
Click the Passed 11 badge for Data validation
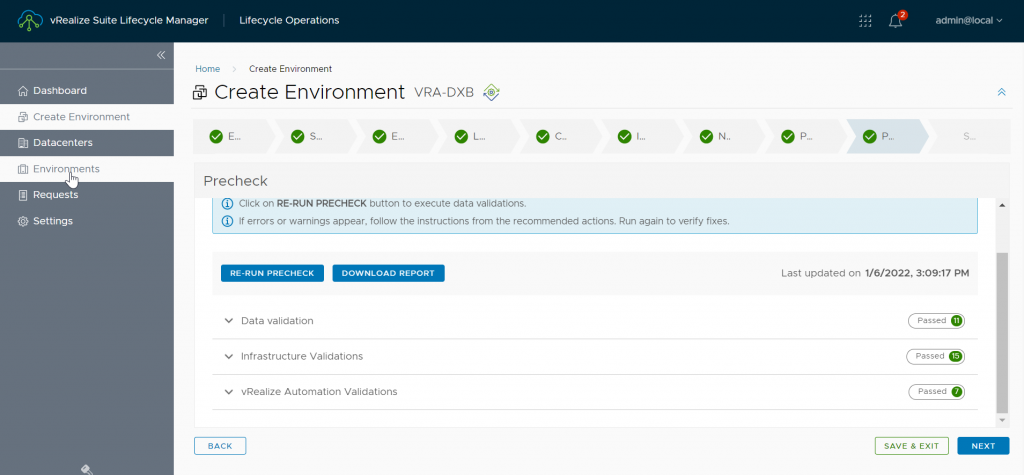tap(936, 321)
